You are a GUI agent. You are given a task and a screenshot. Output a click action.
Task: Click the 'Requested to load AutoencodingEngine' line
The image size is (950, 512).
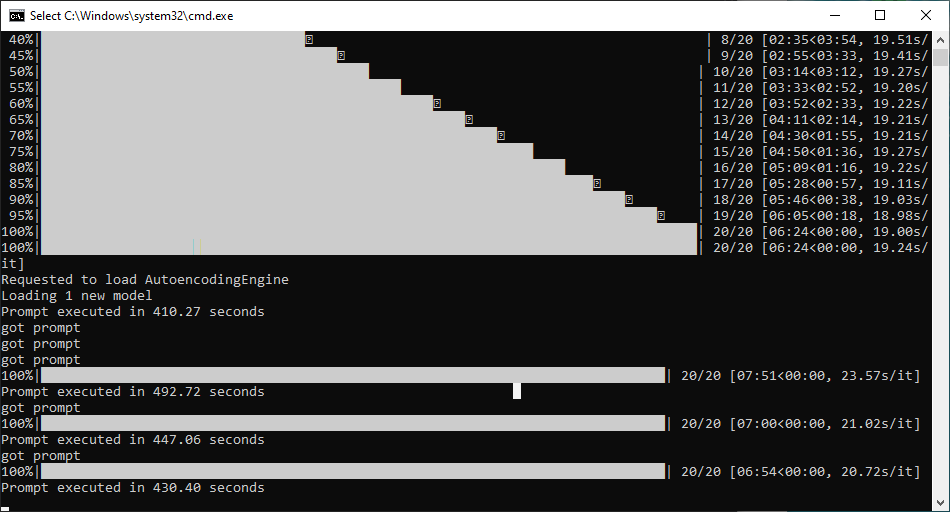145,280
